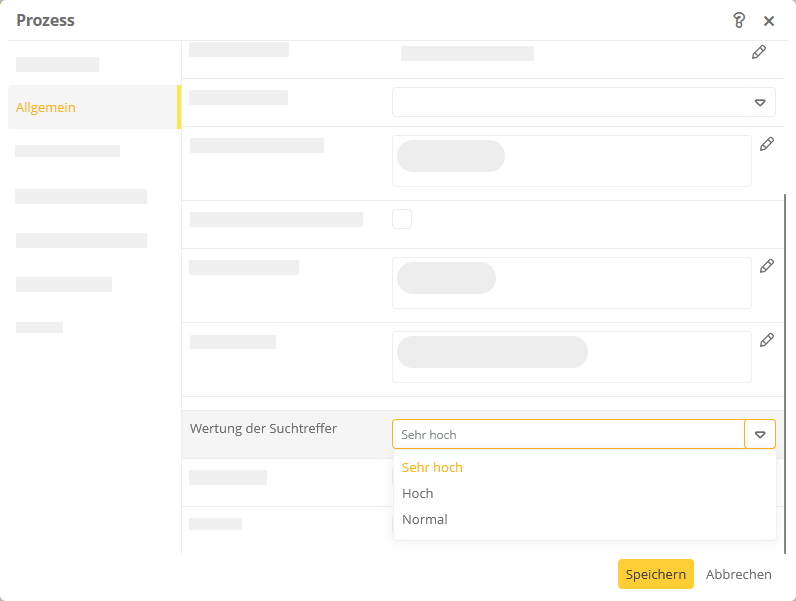Screen dimensions: 796x601
Task: Tick the empty checkbox
Action: click(402, 219)
